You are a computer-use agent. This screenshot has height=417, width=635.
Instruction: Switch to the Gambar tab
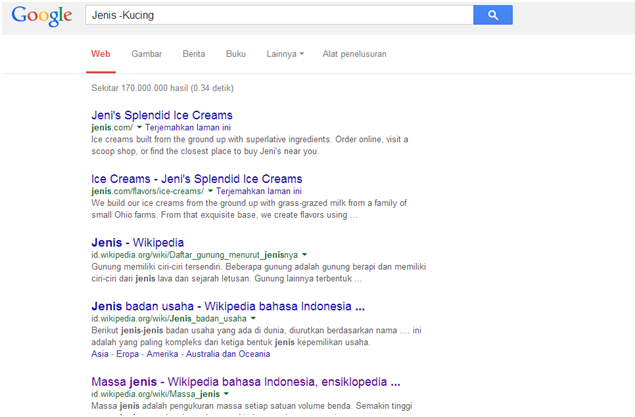147,54
